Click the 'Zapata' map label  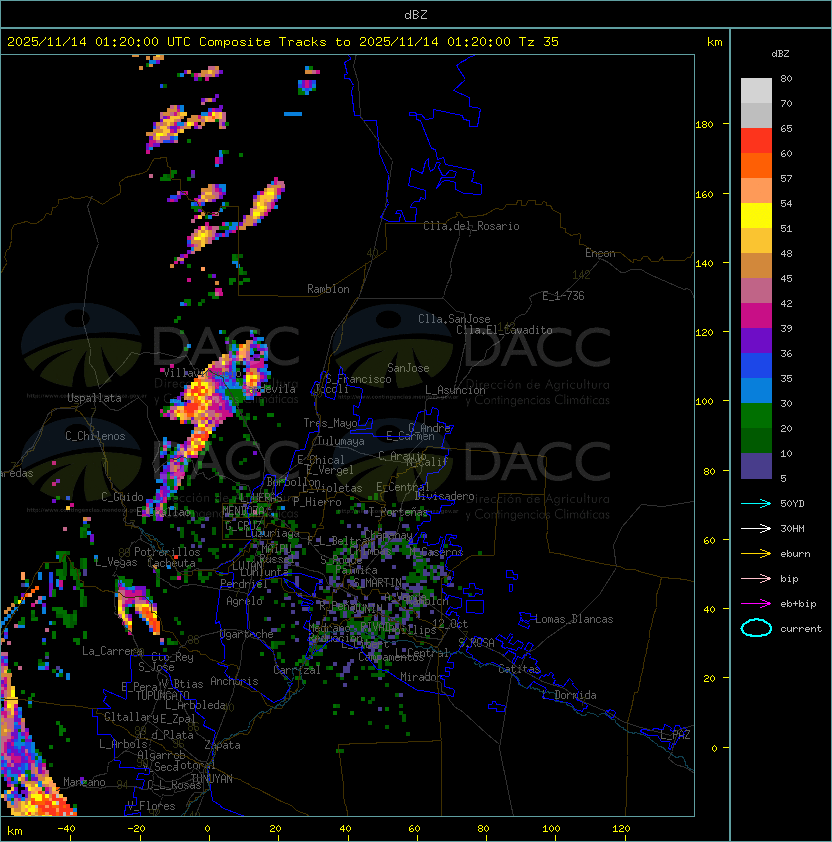(222, 745)
